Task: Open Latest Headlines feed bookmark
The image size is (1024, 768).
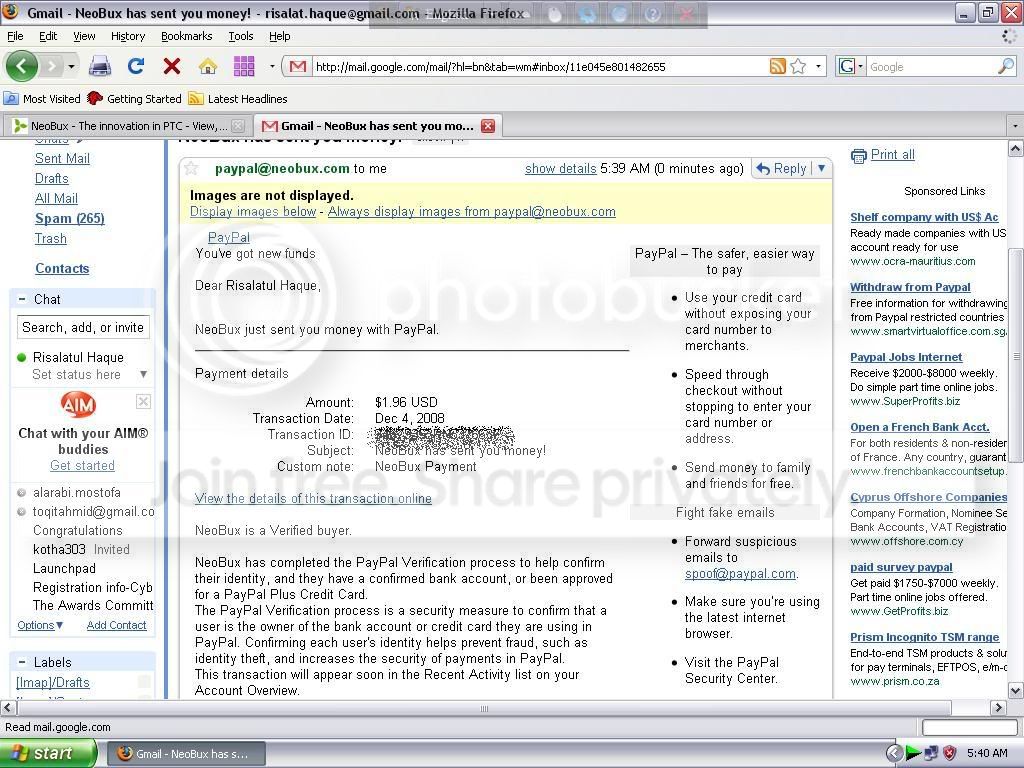Action: point(238,99)
